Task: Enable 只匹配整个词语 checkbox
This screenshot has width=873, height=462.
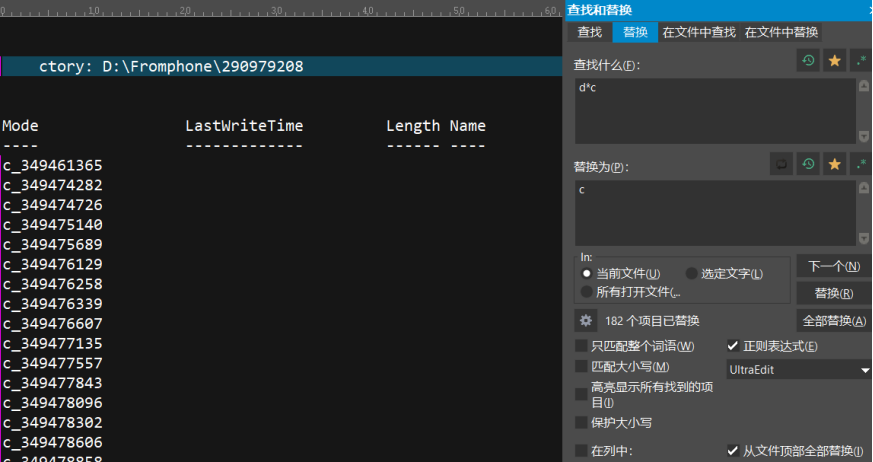Action: coord(581,346)
